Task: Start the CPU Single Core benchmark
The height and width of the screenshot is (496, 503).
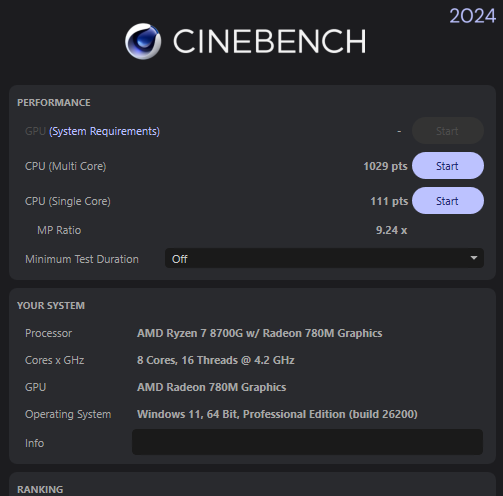Action: pyautogui.click(x=448, y=201)
